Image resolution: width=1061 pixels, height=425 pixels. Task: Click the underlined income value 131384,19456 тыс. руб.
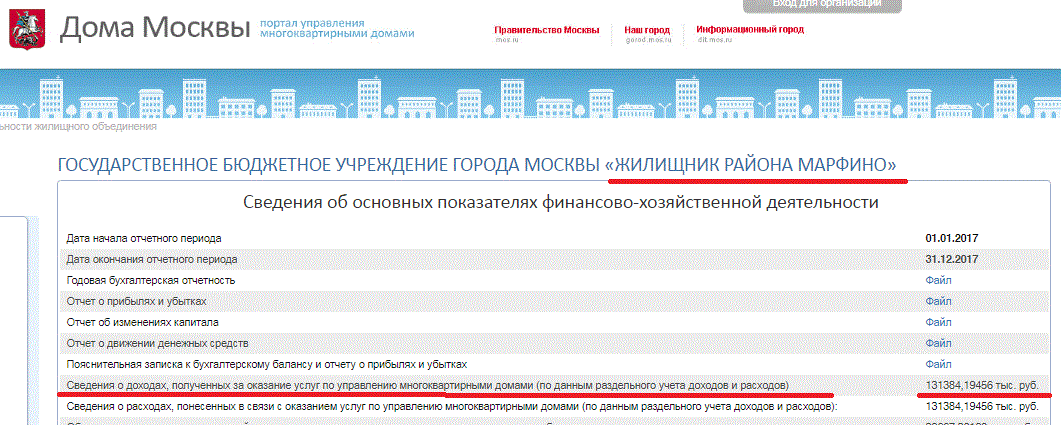point(982,385)
